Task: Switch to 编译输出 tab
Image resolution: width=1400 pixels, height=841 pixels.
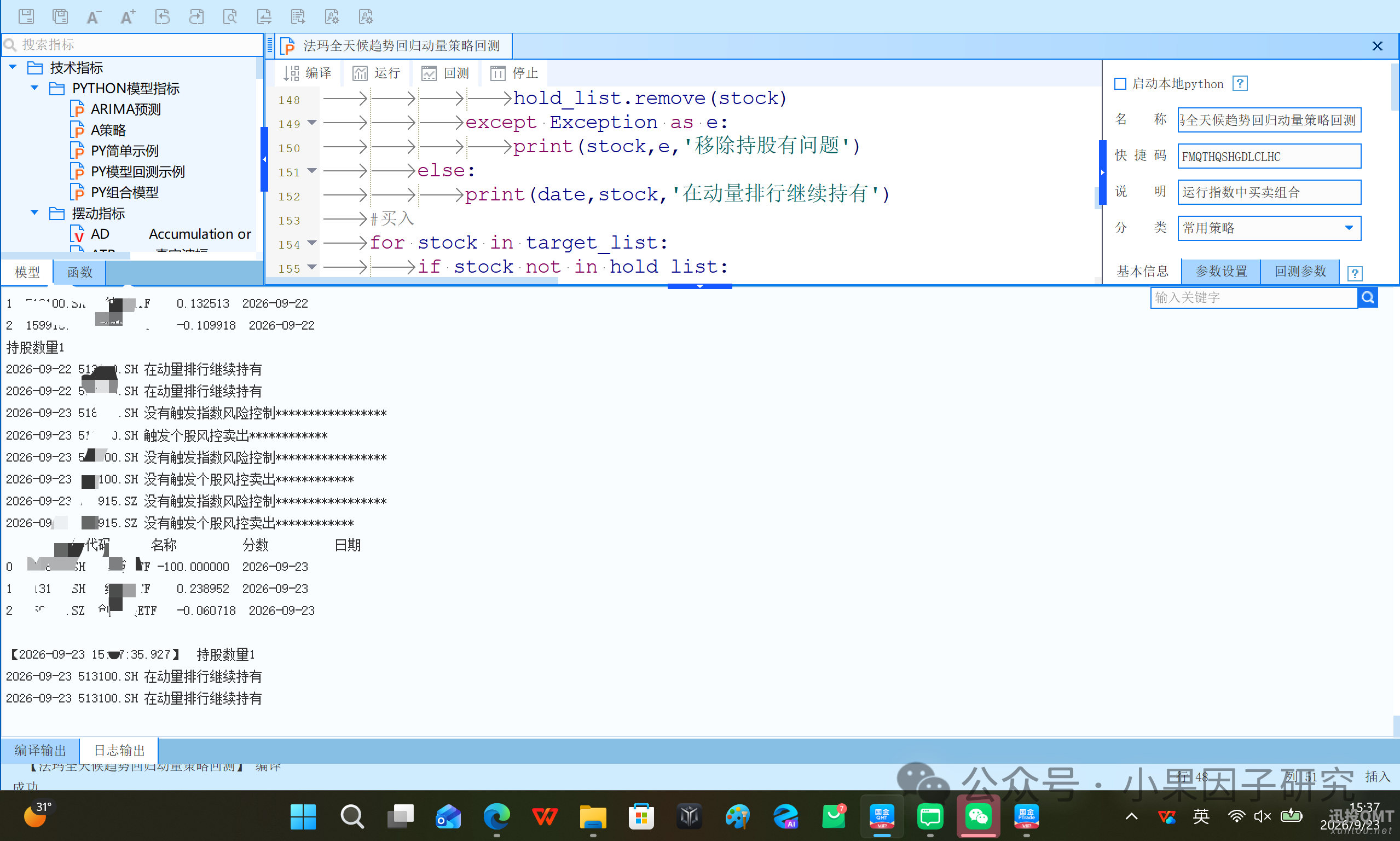Action: coord(40,750)
